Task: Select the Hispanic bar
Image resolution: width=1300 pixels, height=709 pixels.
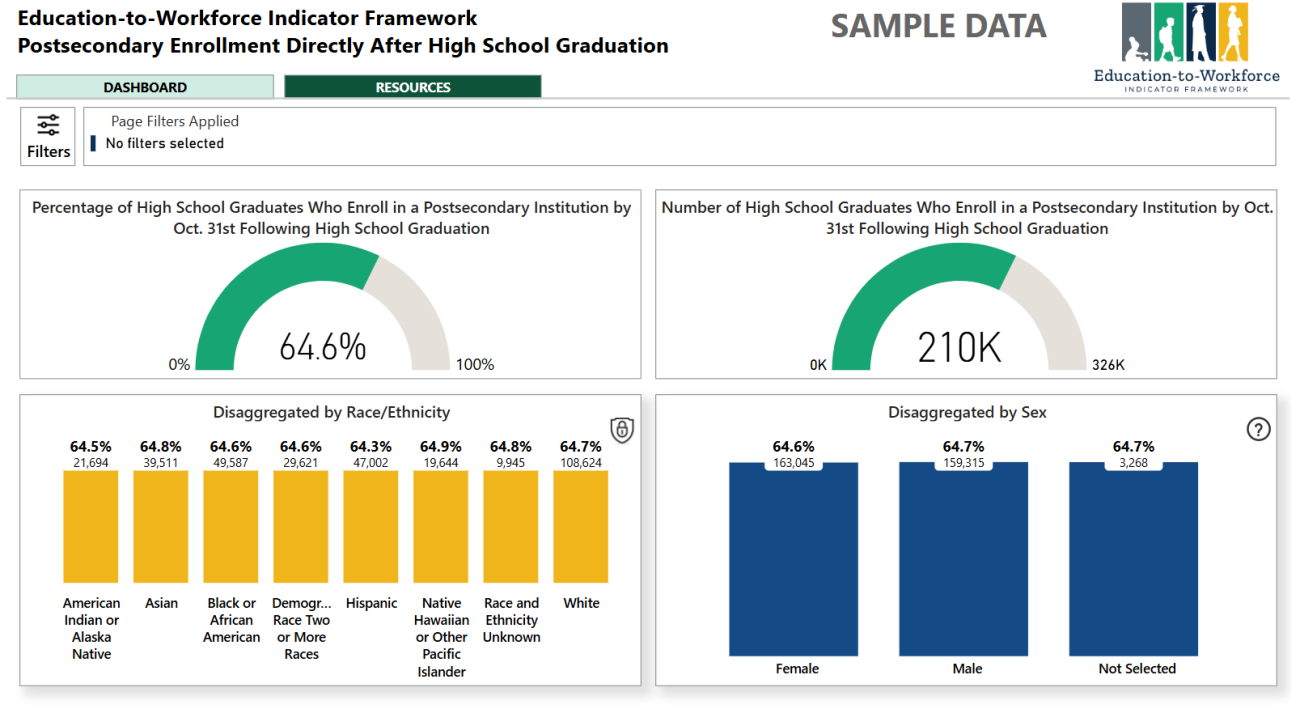Action: pos(371,525)
